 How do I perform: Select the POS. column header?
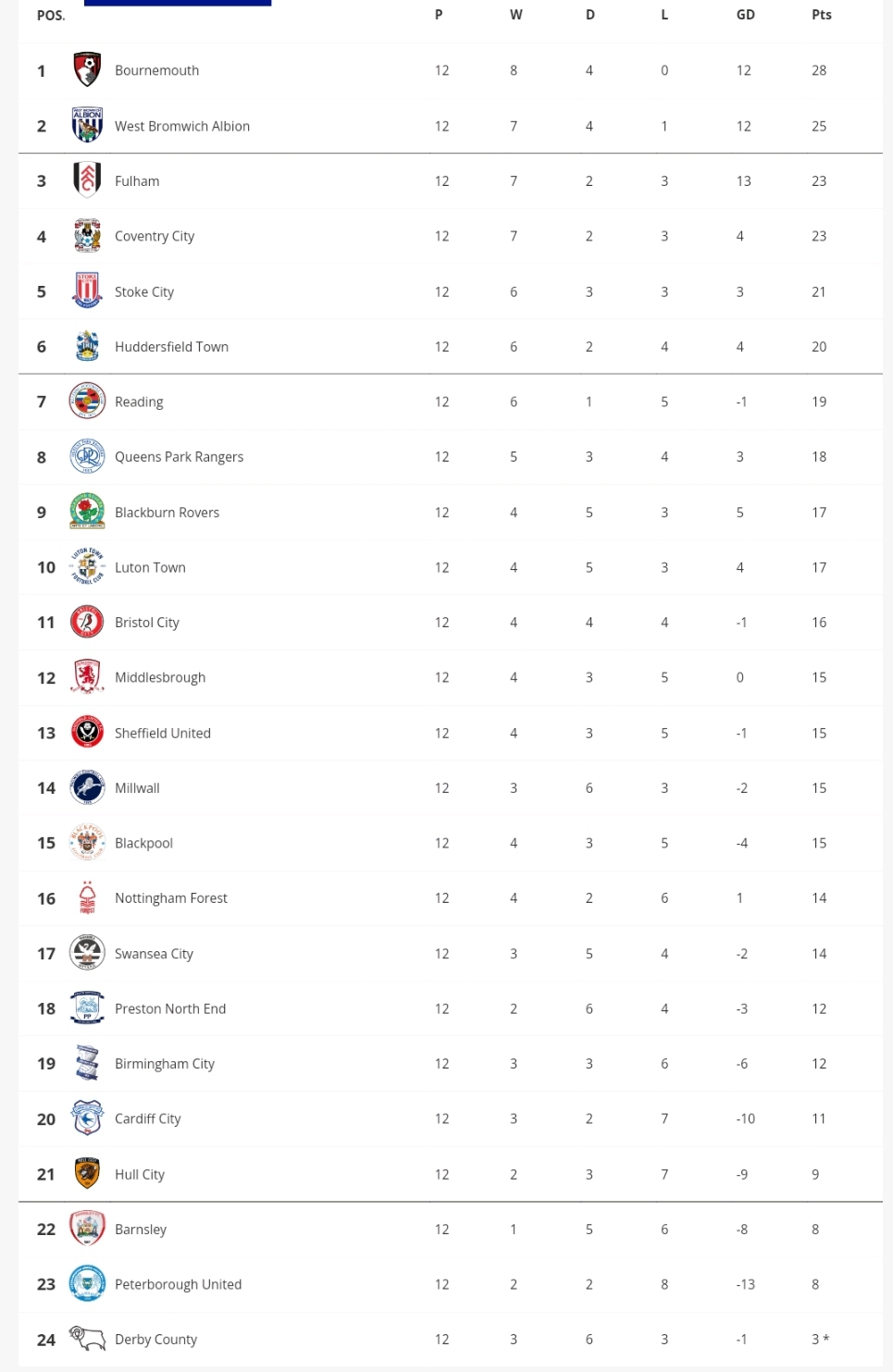(51, 15)
